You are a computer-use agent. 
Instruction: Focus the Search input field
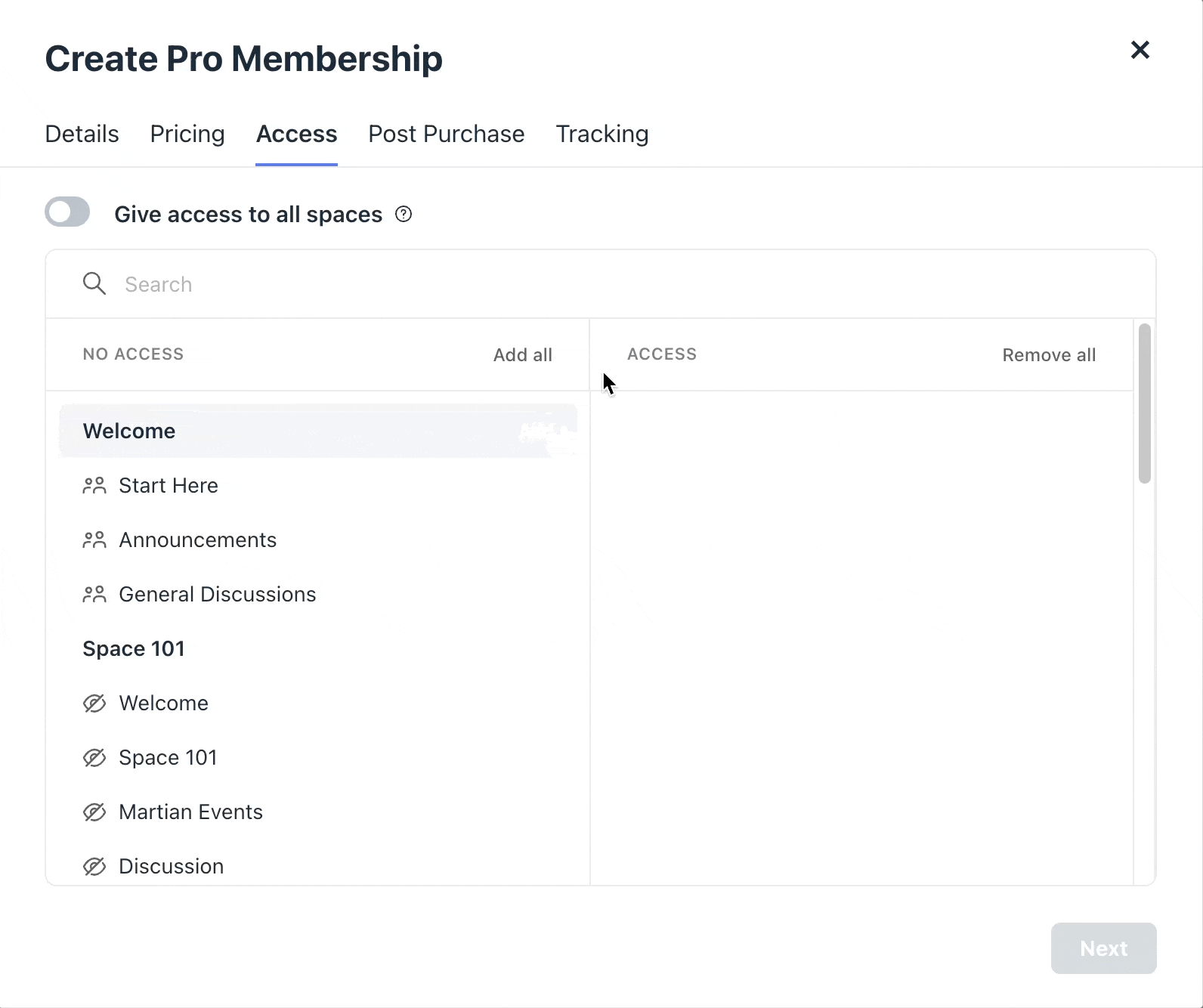(x=605, y=284)
